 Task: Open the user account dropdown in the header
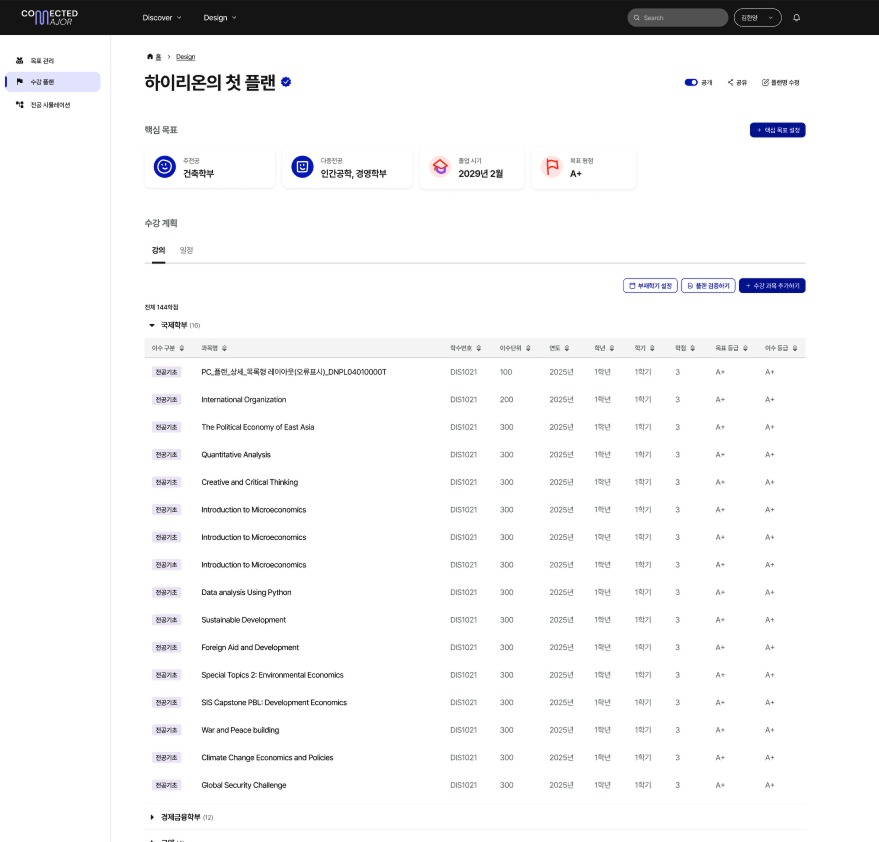click(757, 18)
